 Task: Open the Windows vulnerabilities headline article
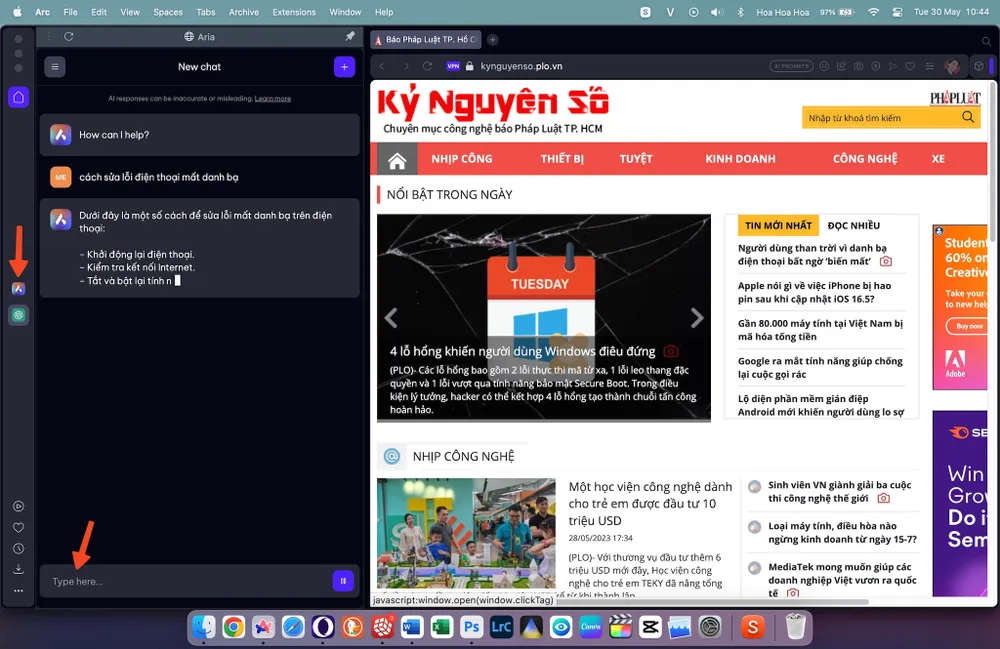(x=524, y=351)
